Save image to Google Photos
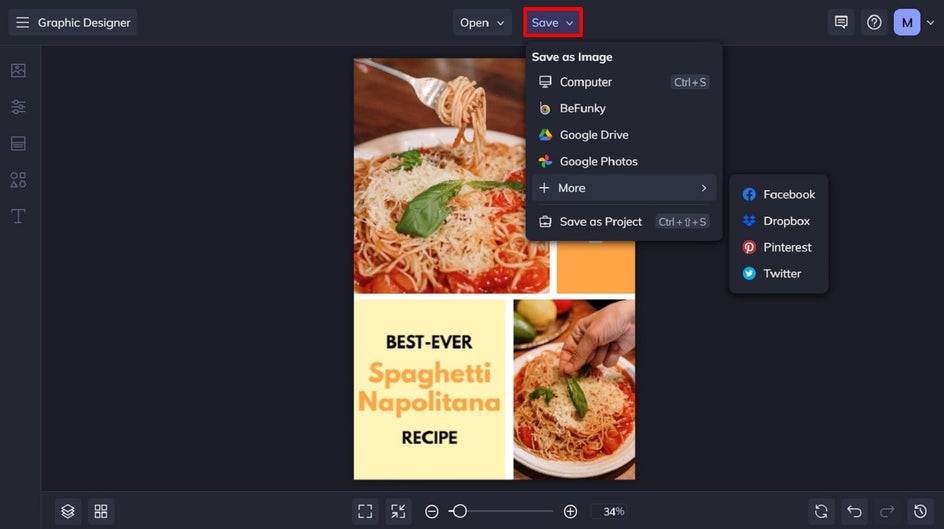 click(624, 161)
